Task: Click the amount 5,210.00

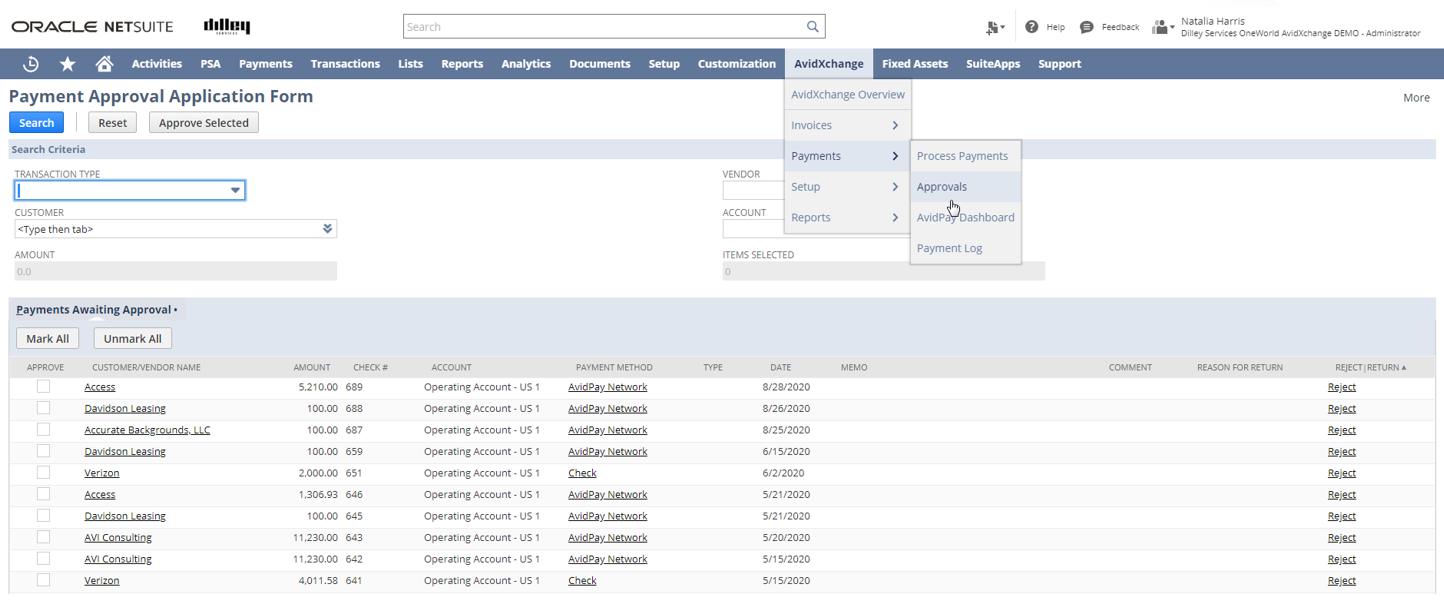Action: (318, 387)
